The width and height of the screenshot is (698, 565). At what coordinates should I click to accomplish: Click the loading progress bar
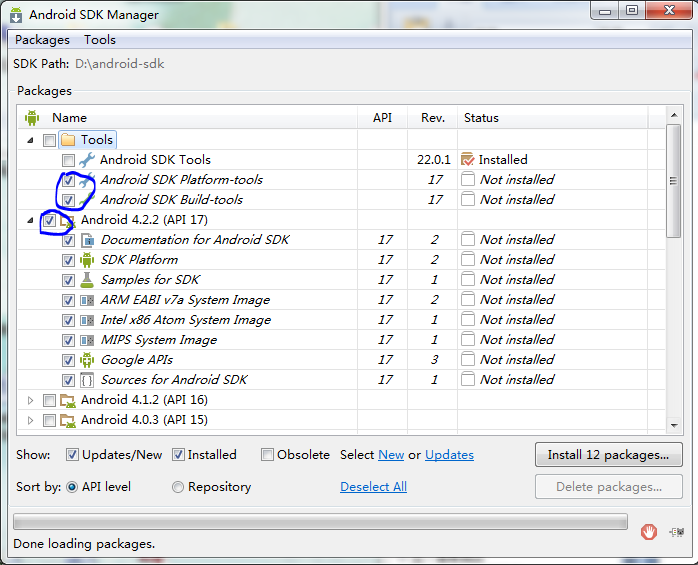(x=320, y=521)
